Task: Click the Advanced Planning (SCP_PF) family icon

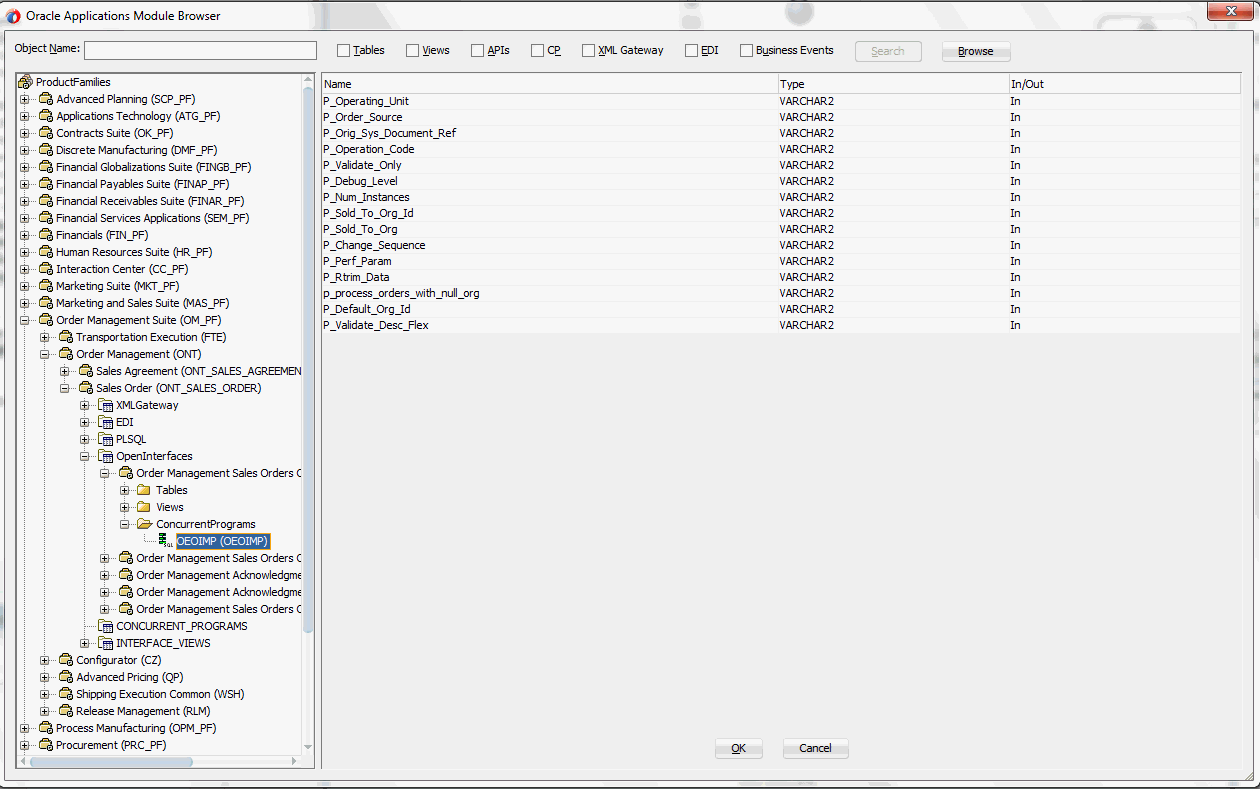Action: click(46, 99)
